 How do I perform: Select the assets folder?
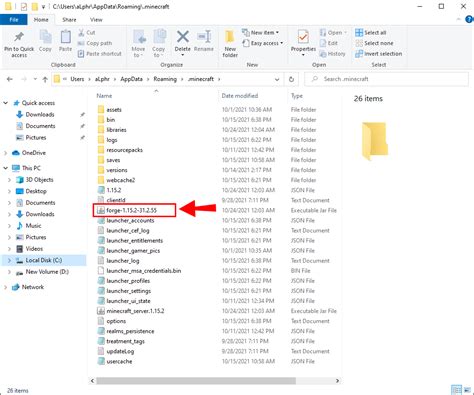pos(114,110)
